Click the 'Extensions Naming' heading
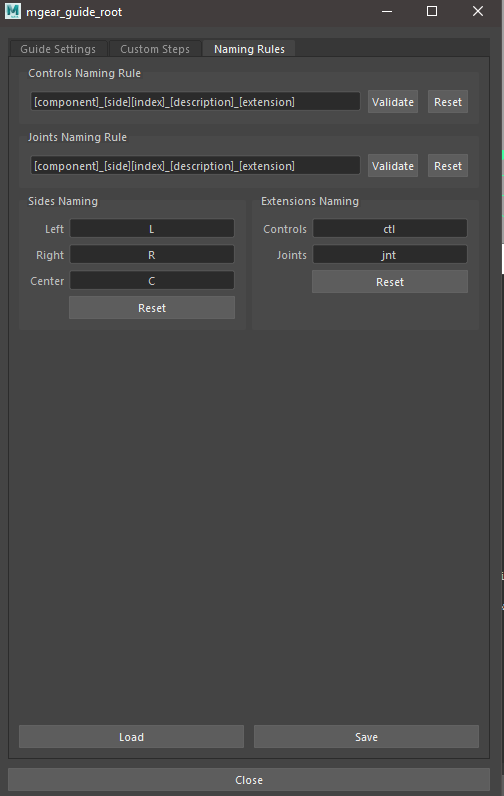Screen dimensions: 504x796 [x=310, y=201]
